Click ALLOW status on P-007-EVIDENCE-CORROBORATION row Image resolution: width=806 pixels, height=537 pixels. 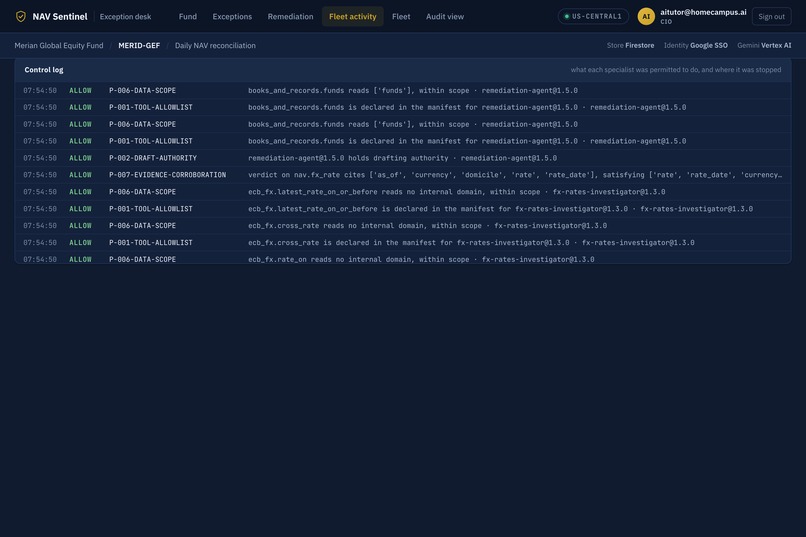click(x=80, y=175)
